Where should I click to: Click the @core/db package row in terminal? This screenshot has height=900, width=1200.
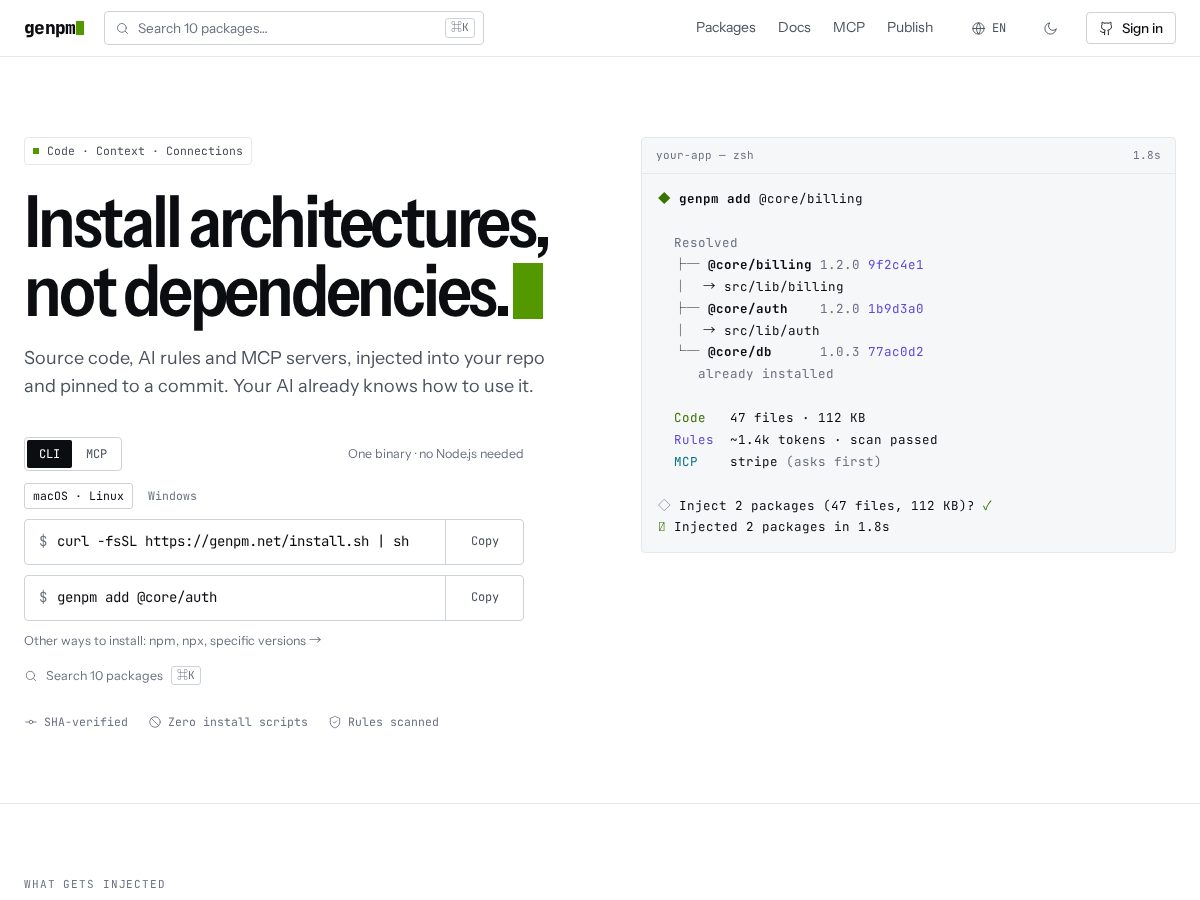click(800, 352)
